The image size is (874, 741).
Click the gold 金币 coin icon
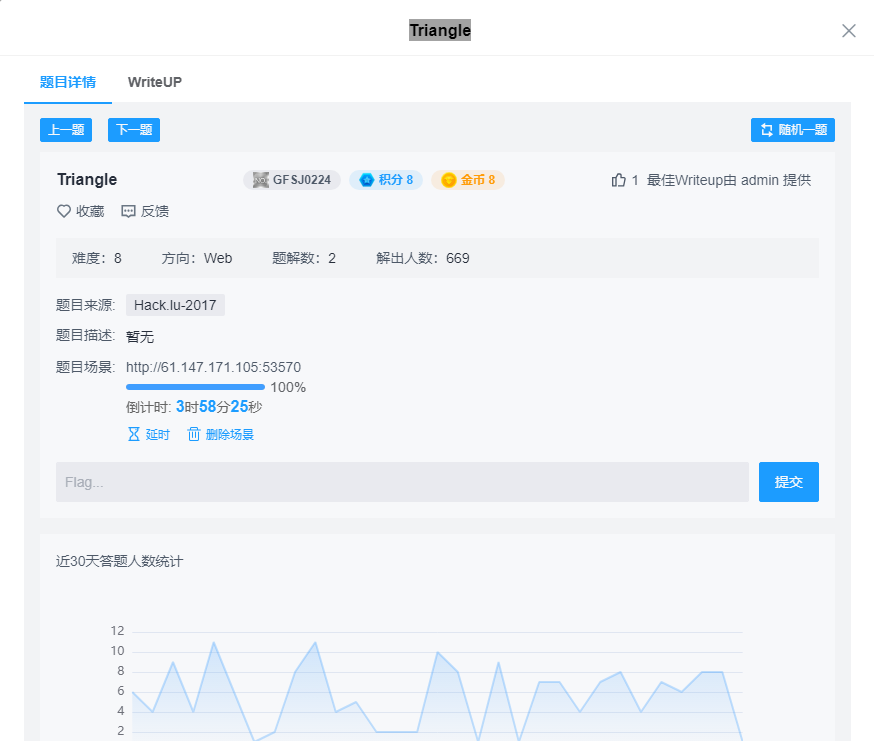[x=449, y=180]
